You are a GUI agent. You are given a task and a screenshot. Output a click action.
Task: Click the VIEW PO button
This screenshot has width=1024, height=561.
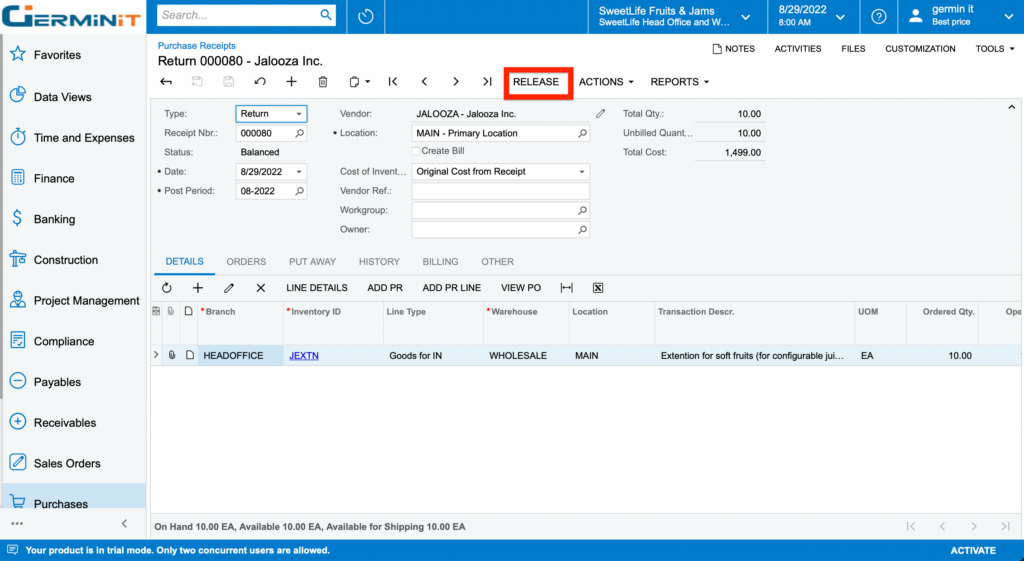(520, 288)
